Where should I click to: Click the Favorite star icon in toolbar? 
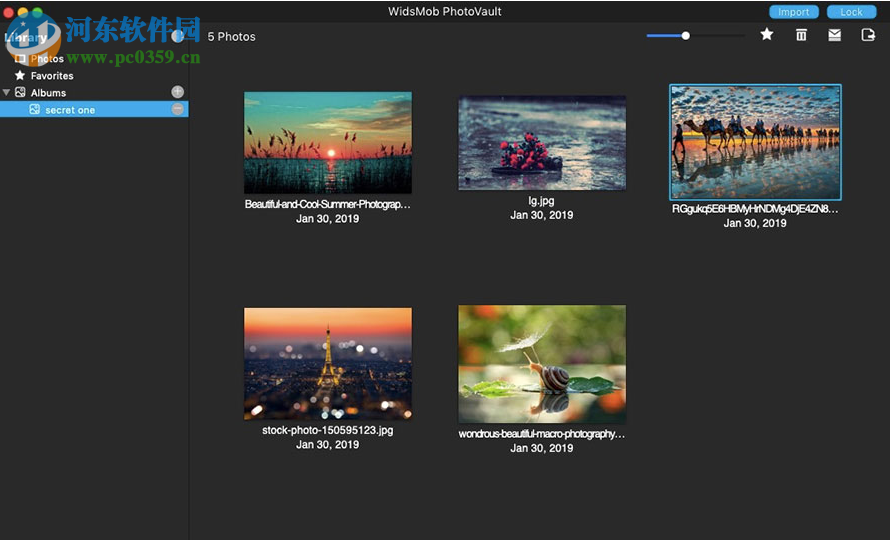[767, 35]
